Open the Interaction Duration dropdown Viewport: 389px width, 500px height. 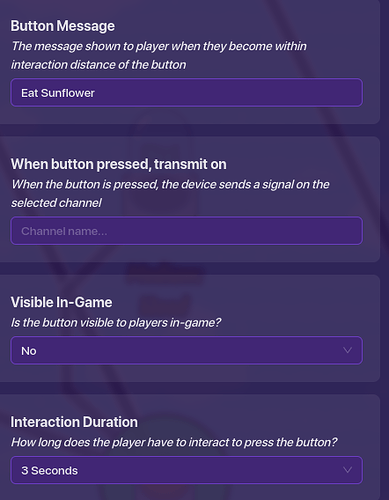186,470
